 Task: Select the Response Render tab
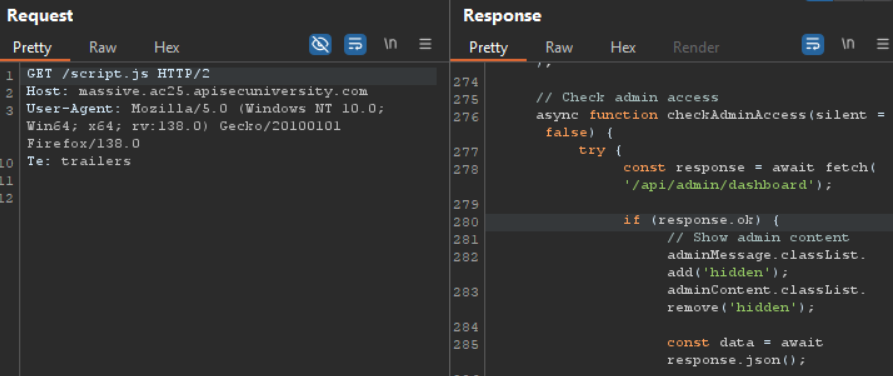(696, 47)
